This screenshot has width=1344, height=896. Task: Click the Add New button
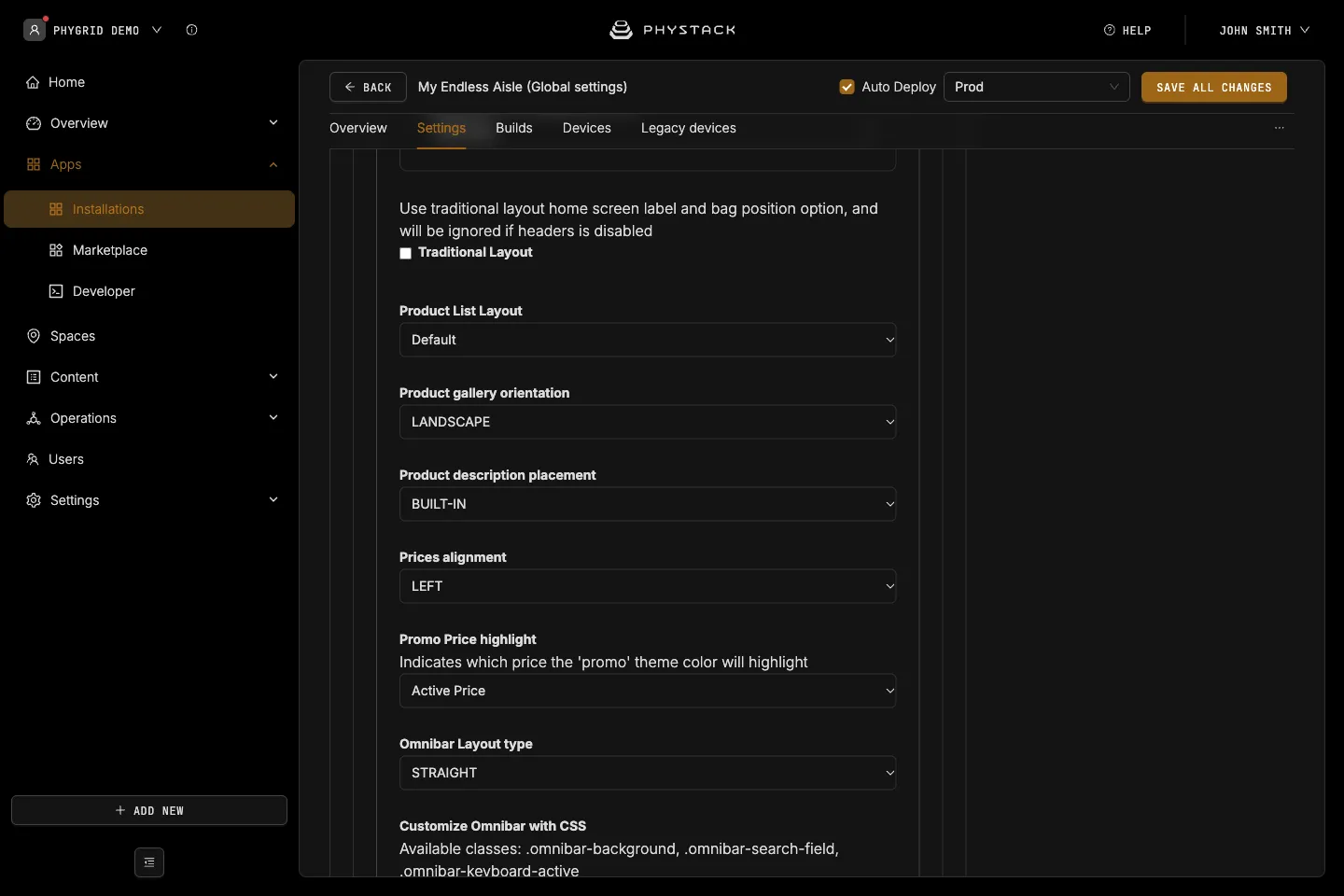coord(149,810)
